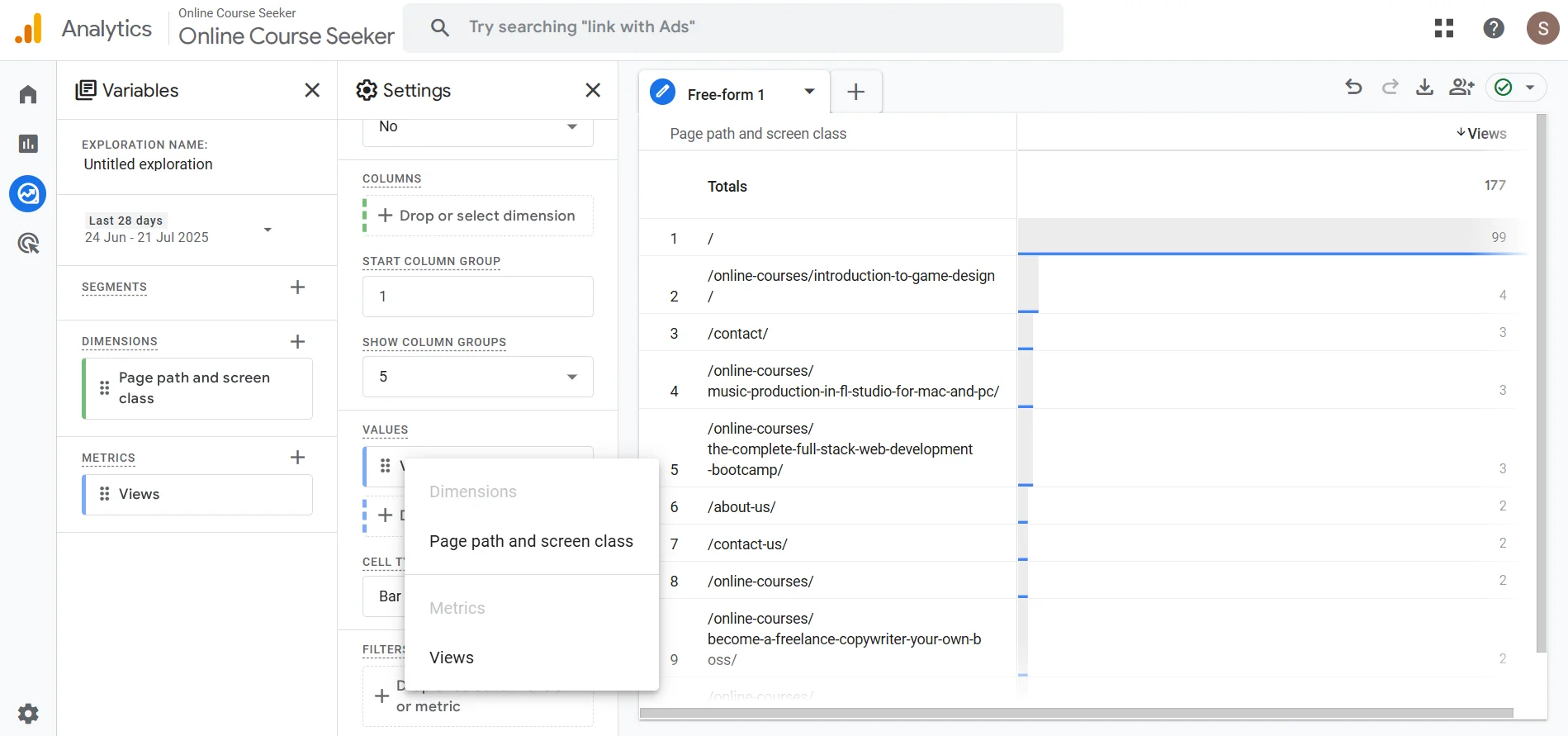Choose Page path and screen class option
This screenshot has height=736, width=1568.
(x=531, y=541)
